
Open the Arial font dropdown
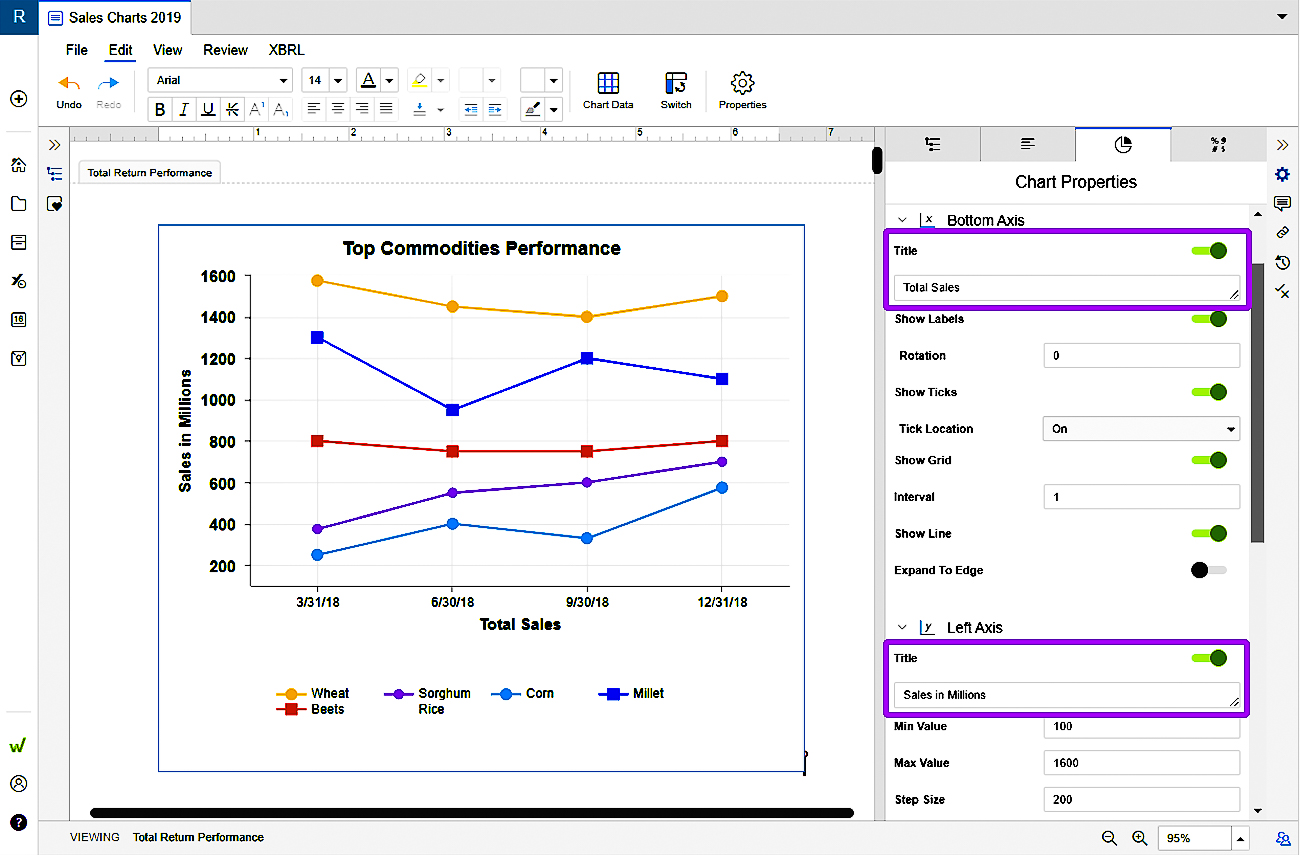(220, 80)
